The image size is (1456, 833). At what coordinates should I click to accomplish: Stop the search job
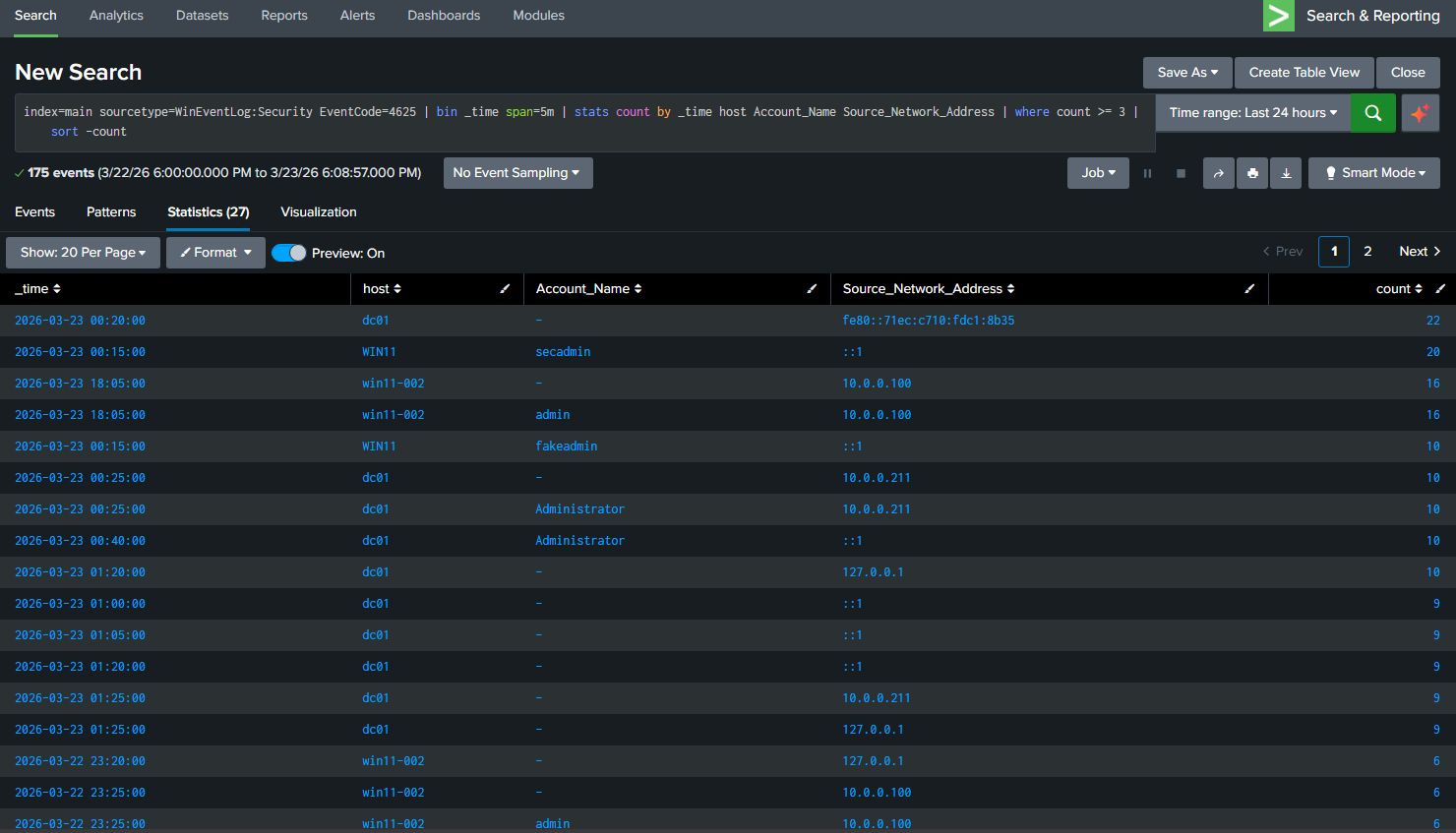1181,173
